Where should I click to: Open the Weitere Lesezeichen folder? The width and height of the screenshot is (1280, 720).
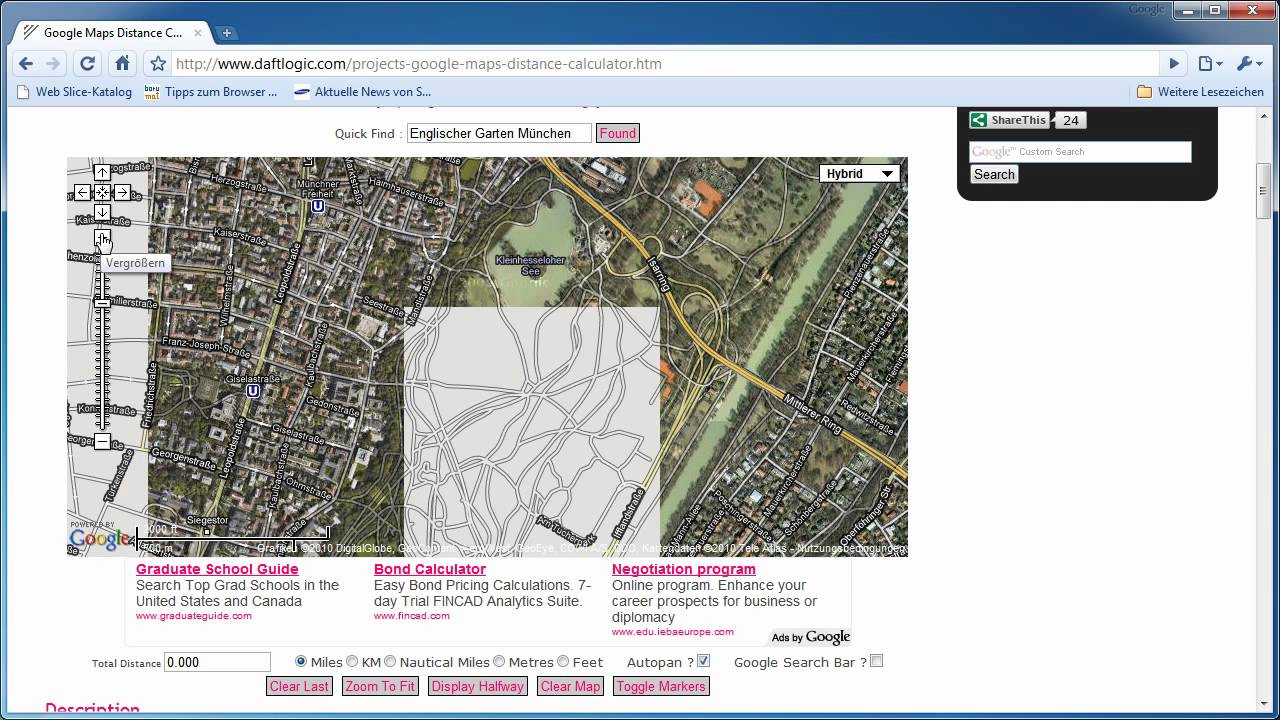[1201, 92]
